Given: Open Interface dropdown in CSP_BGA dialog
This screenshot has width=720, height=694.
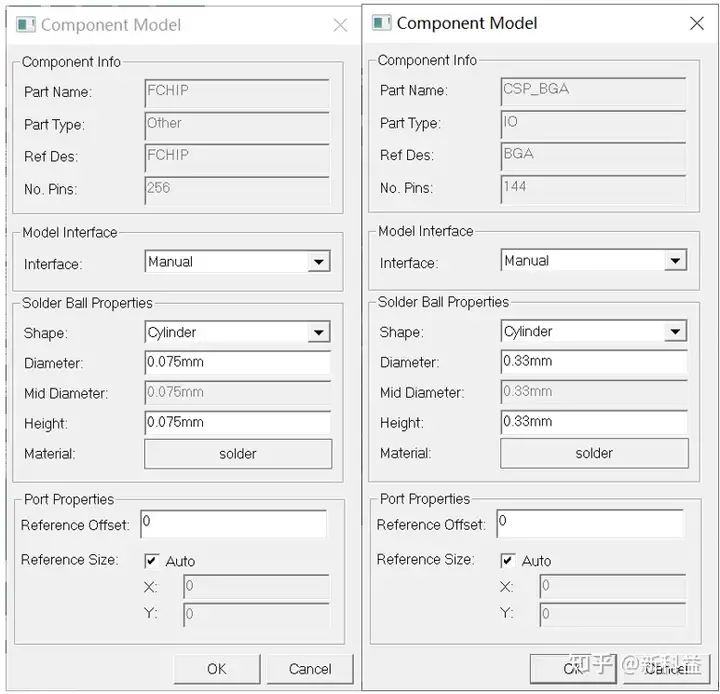Looking at the screenshot, I should (675, 261).
